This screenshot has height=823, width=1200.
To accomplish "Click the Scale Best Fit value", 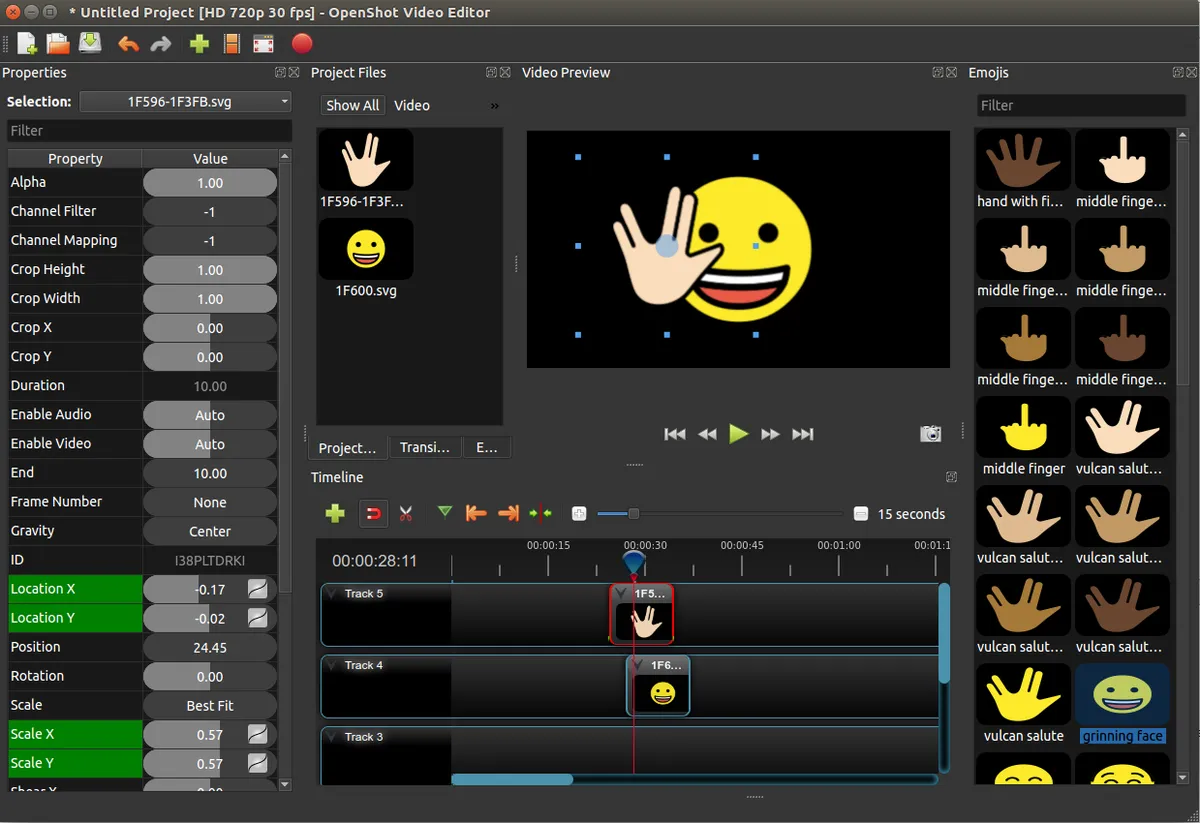I will click(x=210, y=705).
